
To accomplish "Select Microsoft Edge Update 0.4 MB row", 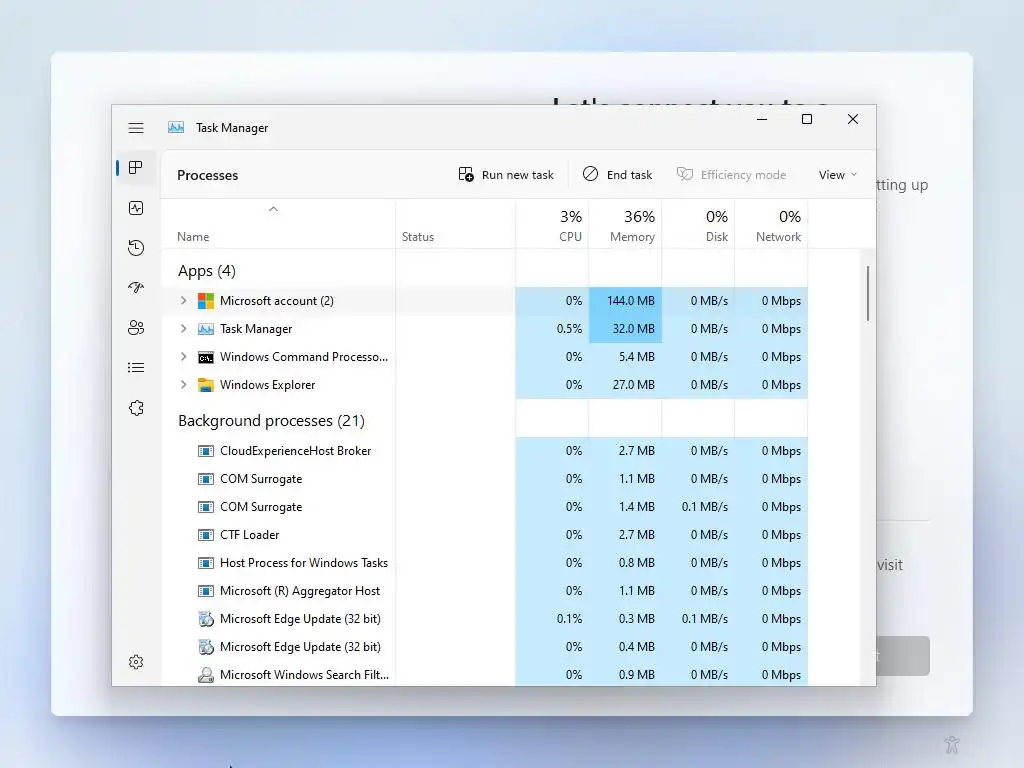I will (x=485, y=647).
